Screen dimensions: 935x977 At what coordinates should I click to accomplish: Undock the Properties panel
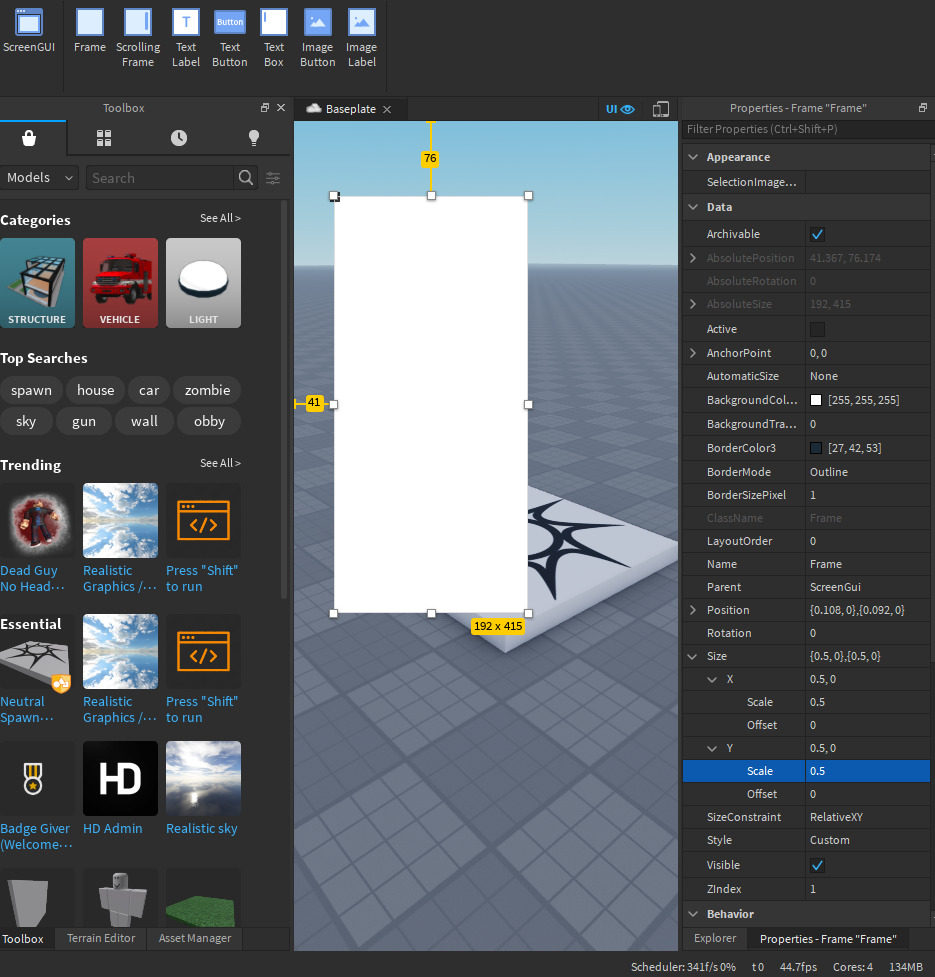pos(923,108)
